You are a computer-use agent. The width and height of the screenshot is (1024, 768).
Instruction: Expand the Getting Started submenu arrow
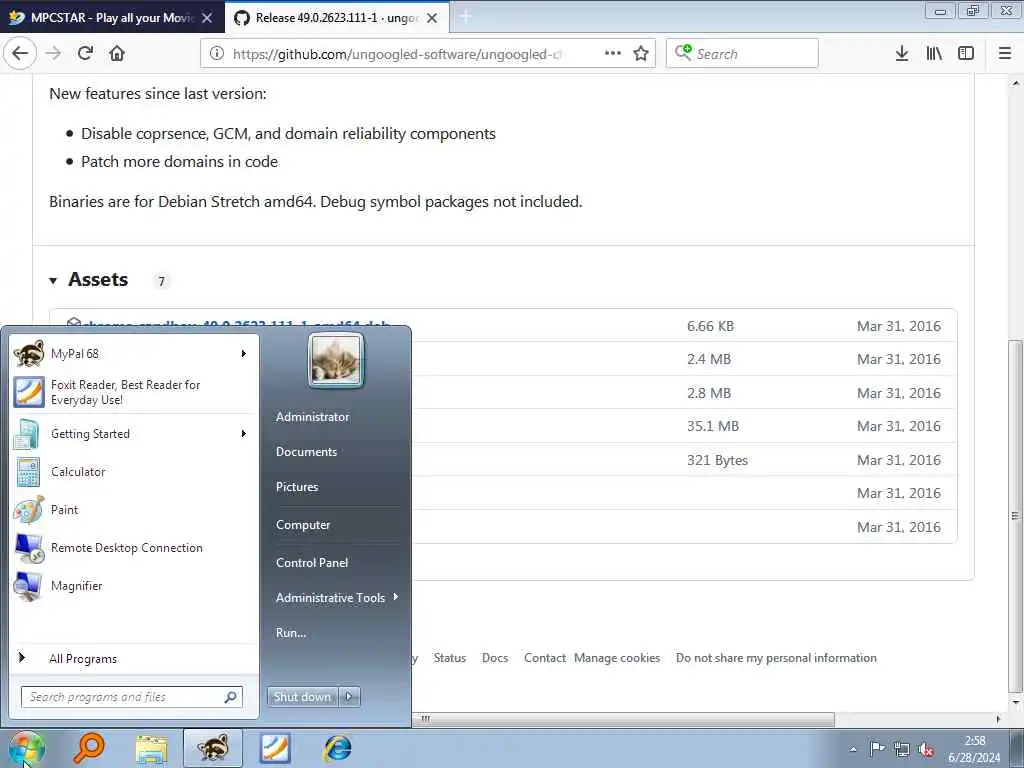point(244,434)
